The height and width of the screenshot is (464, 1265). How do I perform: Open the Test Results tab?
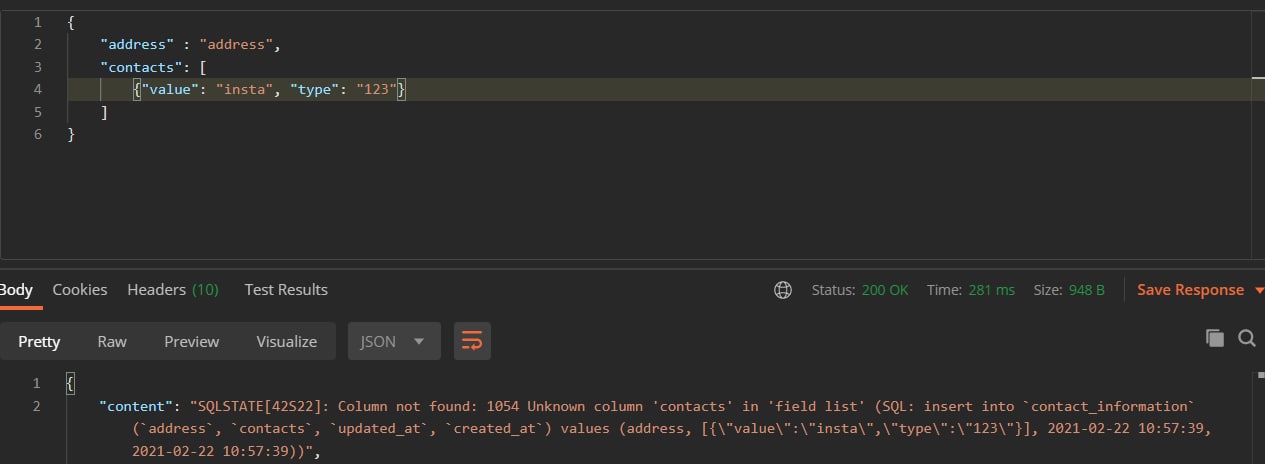(x=286, y=290)
